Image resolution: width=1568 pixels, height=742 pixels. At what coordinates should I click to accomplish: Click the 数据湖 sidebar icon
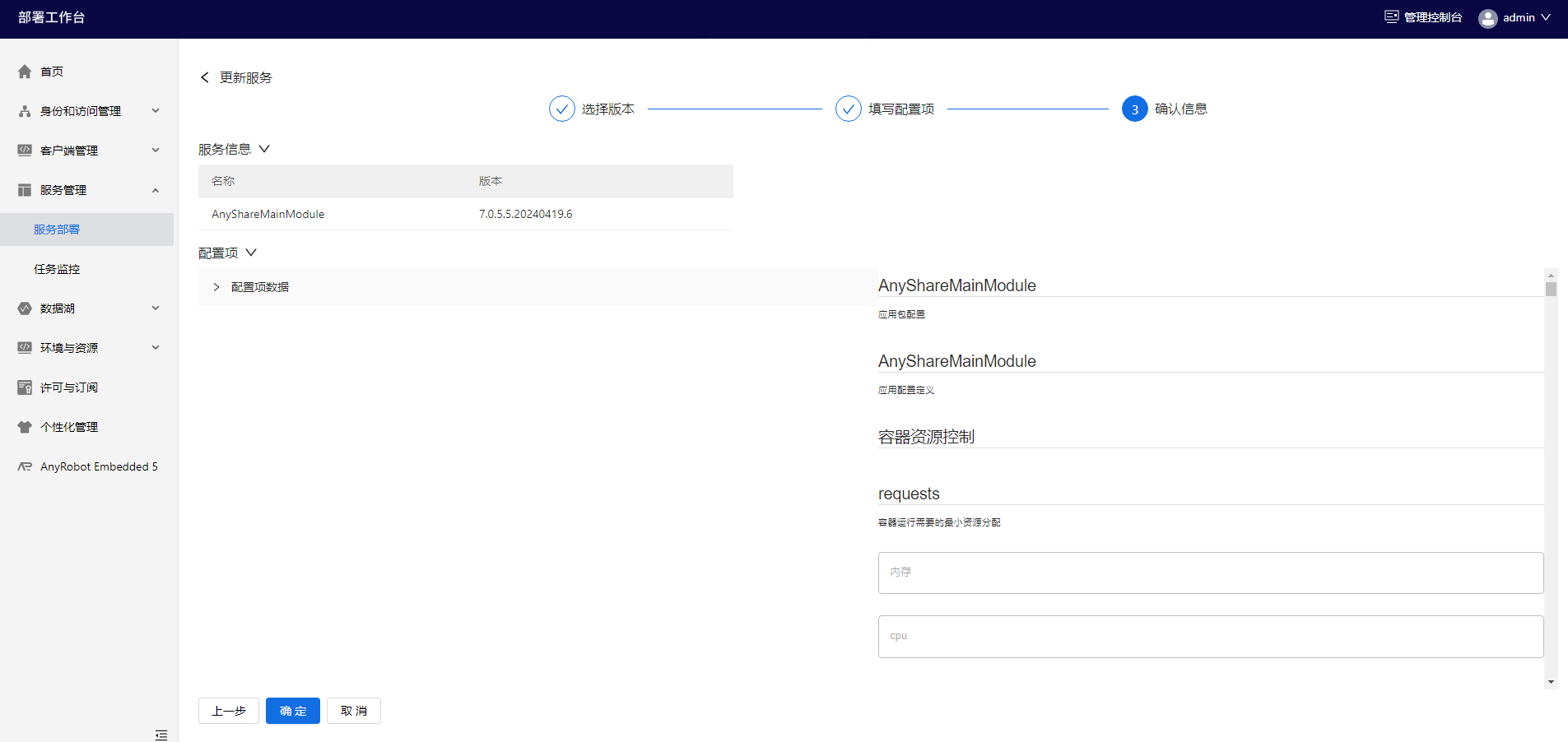click(x=25, y=308)
